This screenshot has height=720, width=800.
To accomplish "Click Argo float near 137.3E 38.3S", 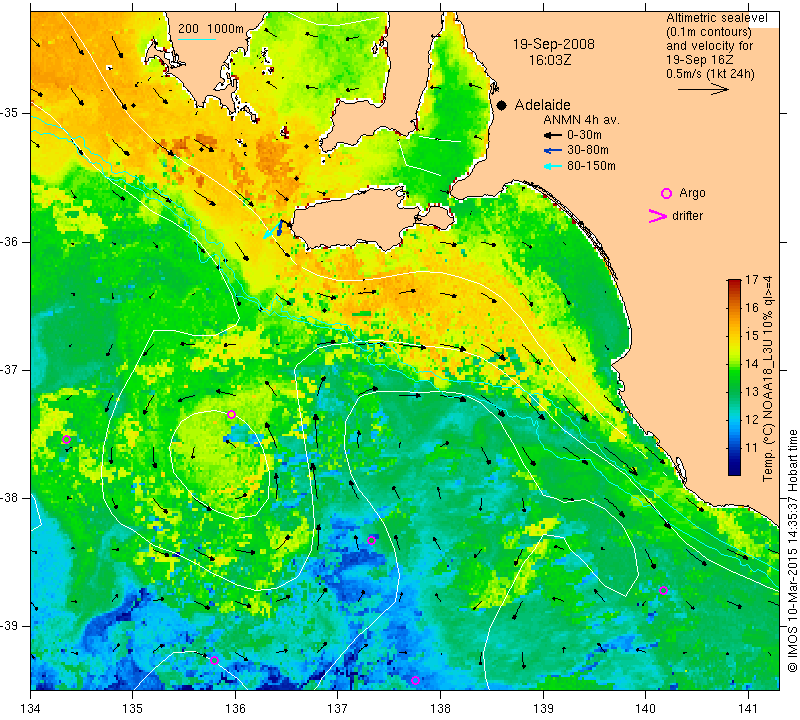I will (371, 540).
